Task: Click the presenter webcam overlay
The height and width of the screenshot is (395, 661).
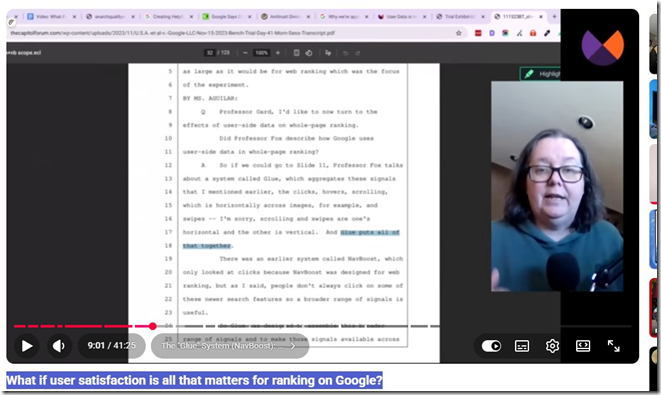Action: click(557, 186)
